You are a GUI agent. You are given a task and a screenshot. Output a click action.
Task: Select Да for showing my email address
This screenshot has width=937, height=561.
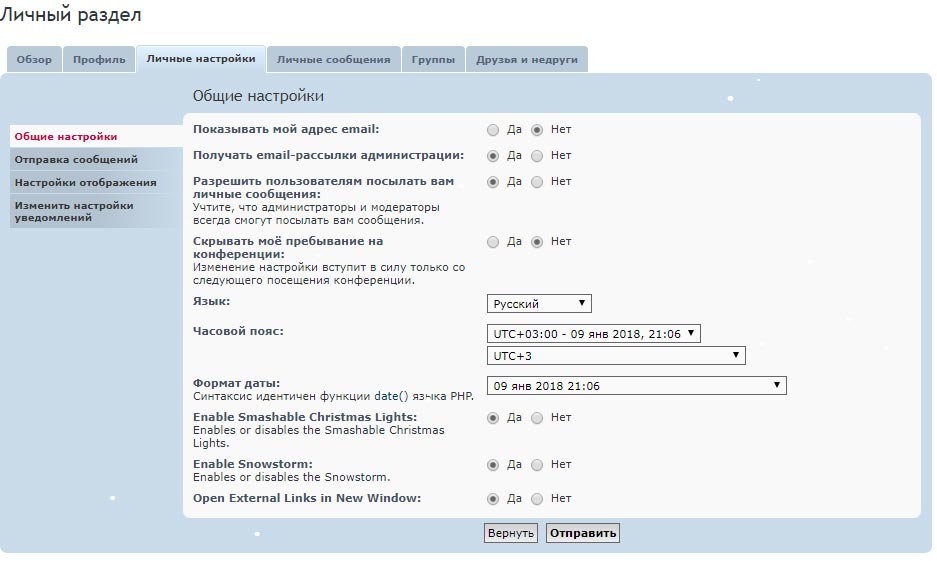point(493,130)
